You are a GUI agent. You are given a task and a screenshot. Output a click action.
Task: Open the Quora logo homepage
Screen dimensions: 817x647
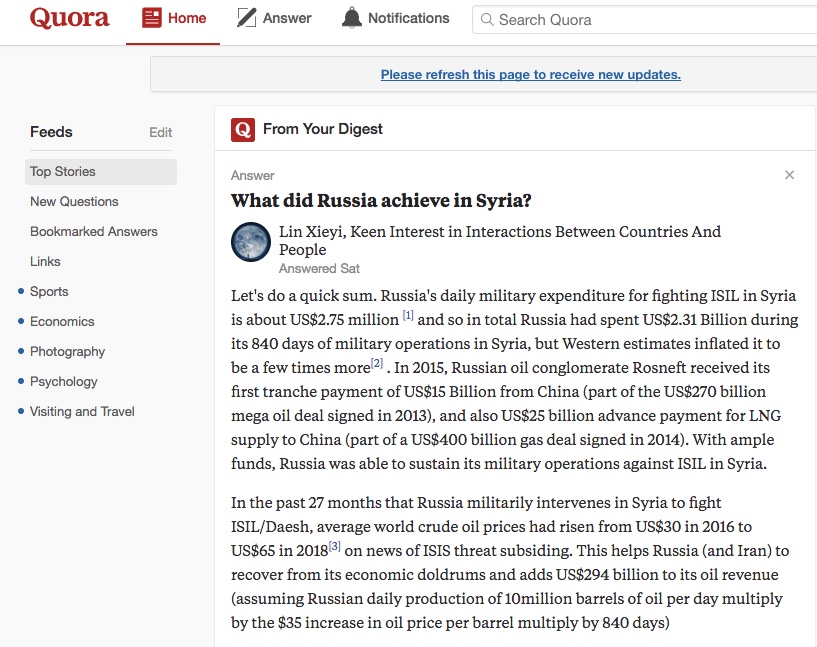68,18
